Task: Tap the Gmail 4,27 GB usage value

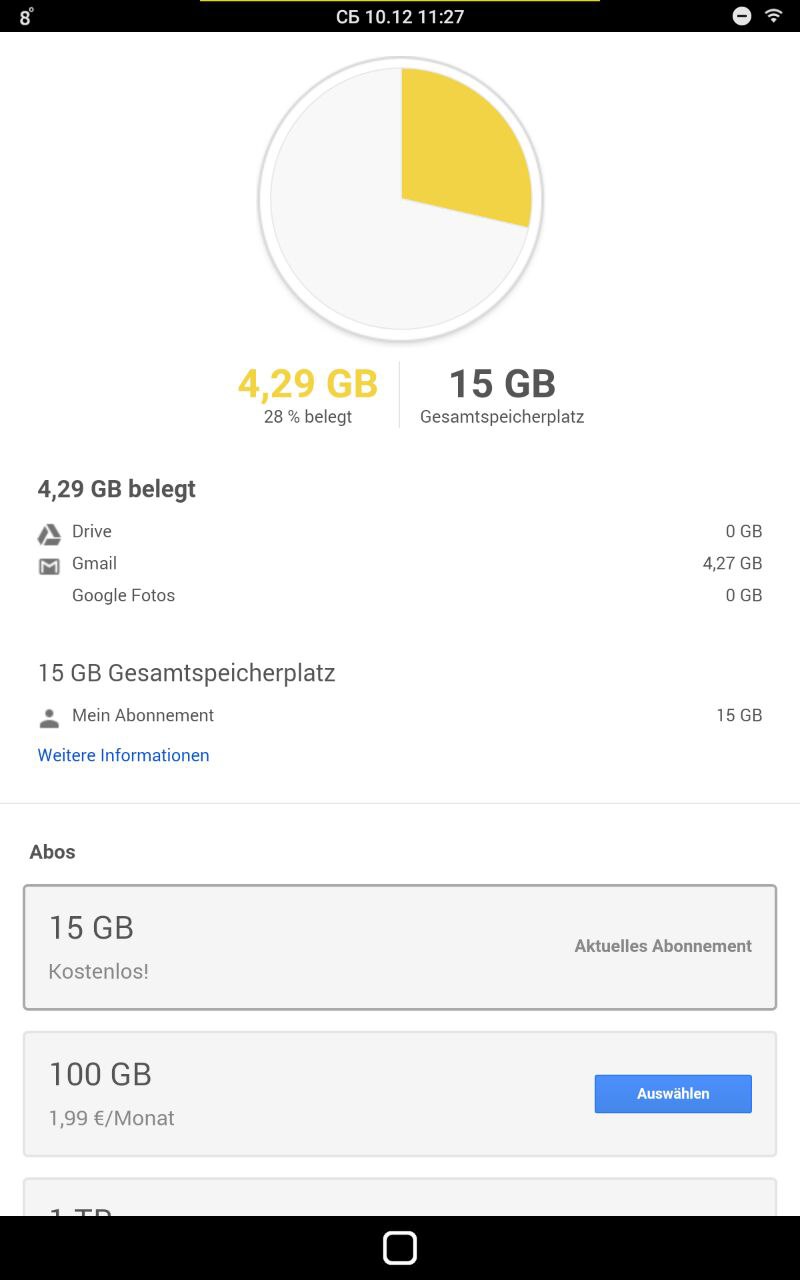Action: pyautogui.click(x=732, y=563)
